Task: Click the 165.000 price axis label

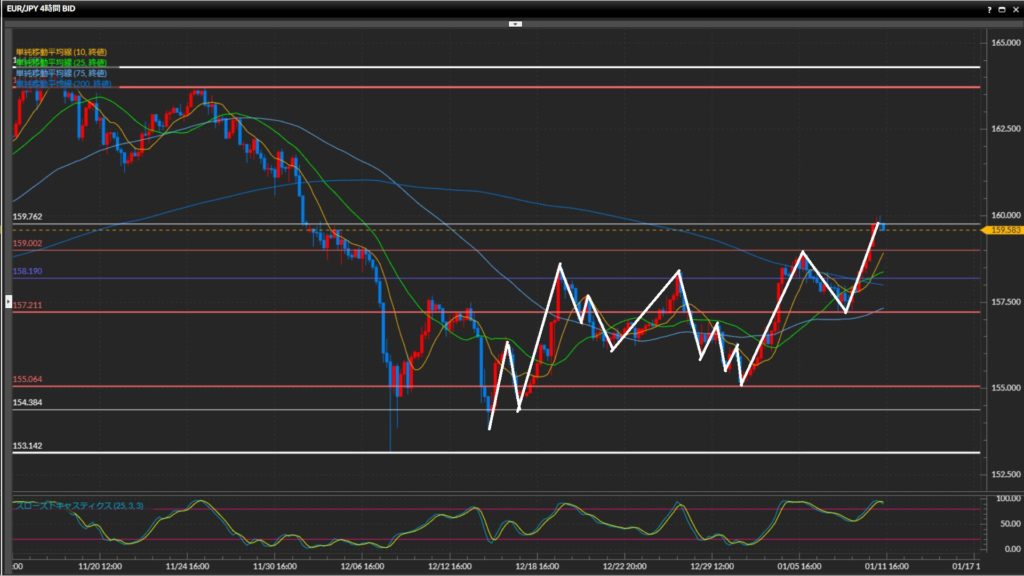Action: [x=1004, y=43]
